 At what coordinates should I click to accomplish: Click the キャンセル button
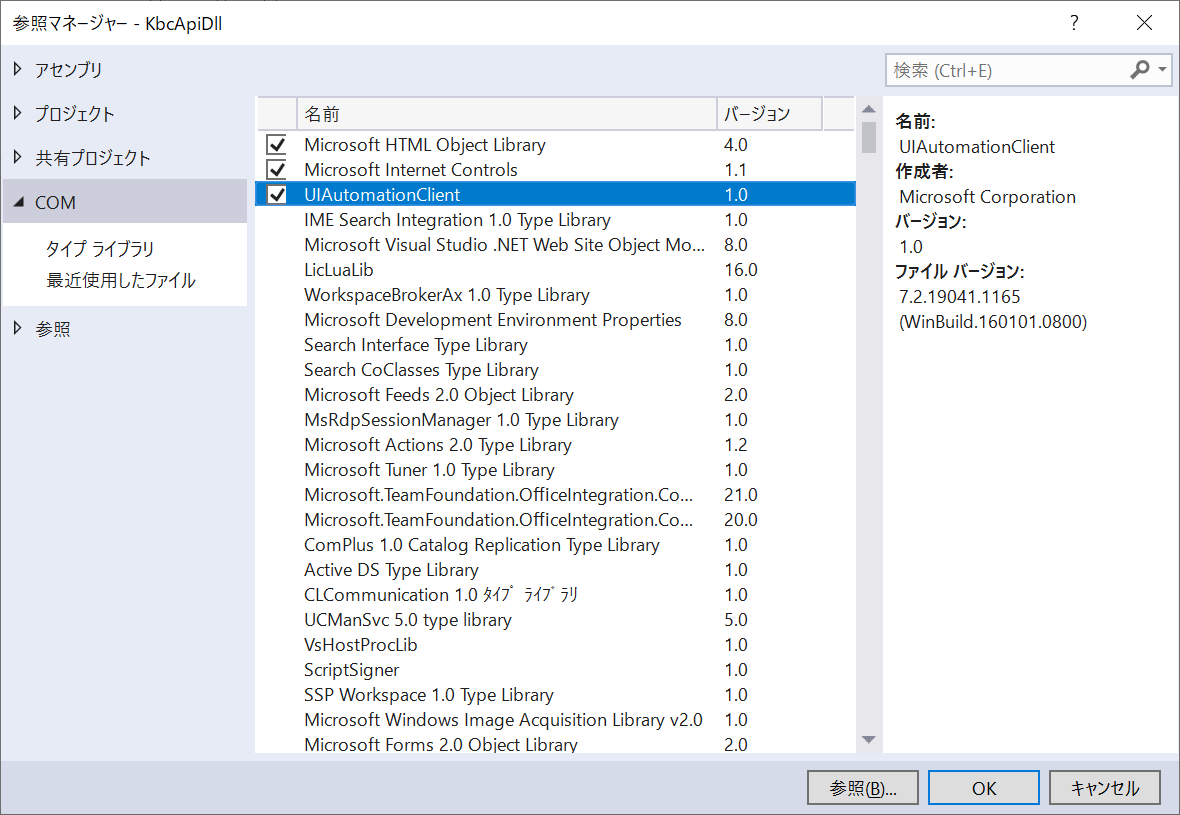1105,788
